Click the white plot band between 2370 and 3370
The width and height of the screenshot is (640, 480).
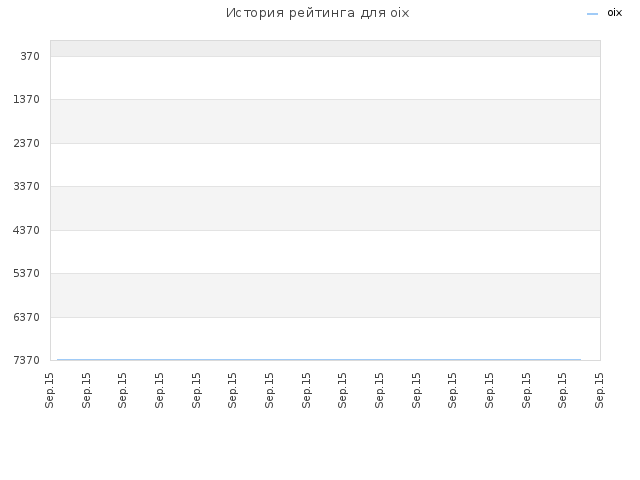pyautogui.click(x=325, y=165)
